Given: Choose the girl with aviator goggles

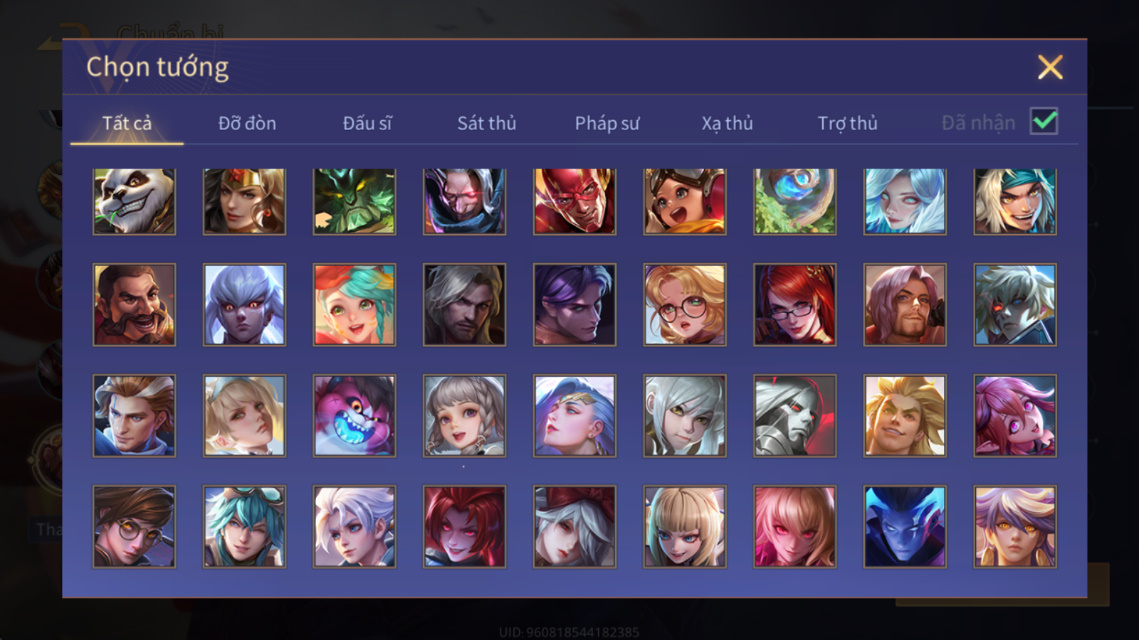Looking at the screenshot, I should (684, 201).
